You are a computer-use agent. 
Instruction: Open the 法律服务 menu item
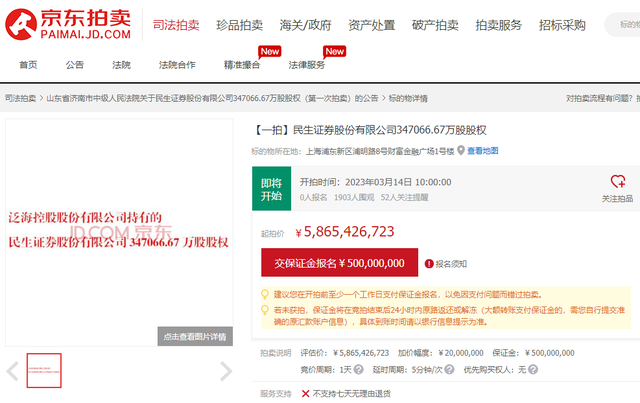(307, 65)
